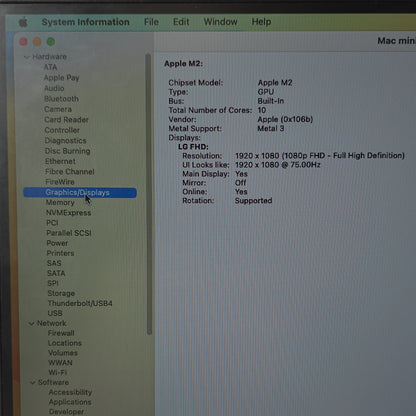
Task: Select Wi-Fi under Network
Action: 58,373
